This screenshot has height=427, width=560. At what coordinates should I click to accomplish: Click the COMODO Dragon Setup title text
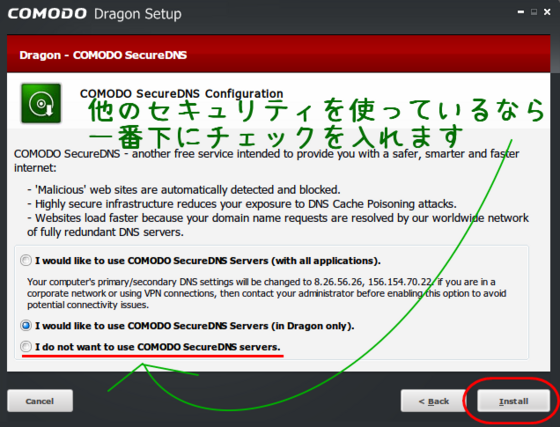[95, 14]
